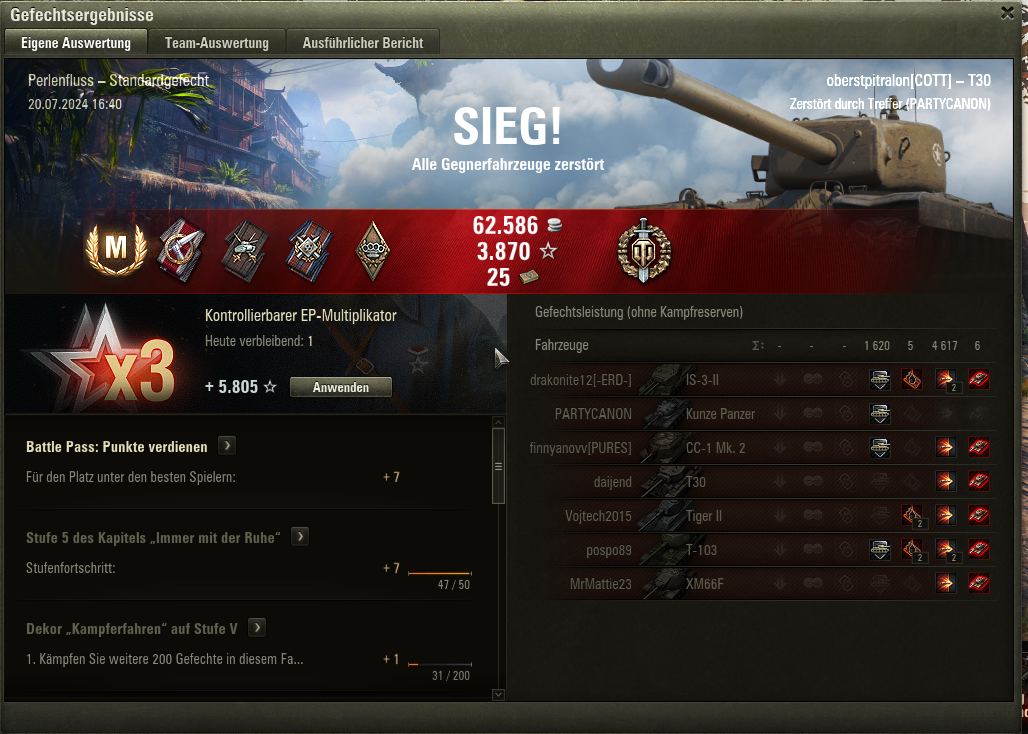Click the tank emblem laurel wreath badge
Viewport: 1028px width, 734px height.
[x=644, y=250]
